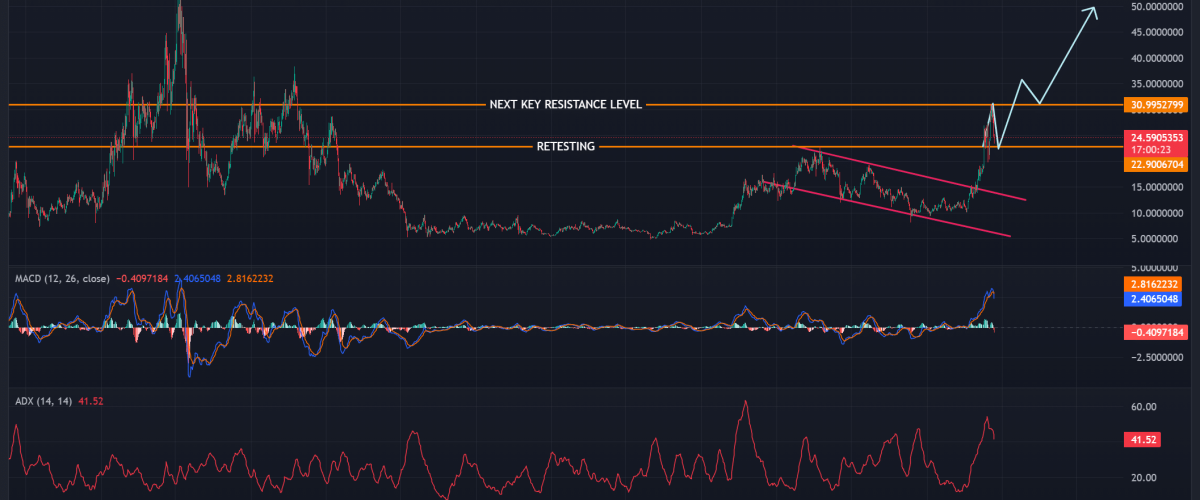The image size is (1200, 500).
Task: Select the red 24.5905353 current price label
Action: pyautogui.click(x=1156, y=136)
